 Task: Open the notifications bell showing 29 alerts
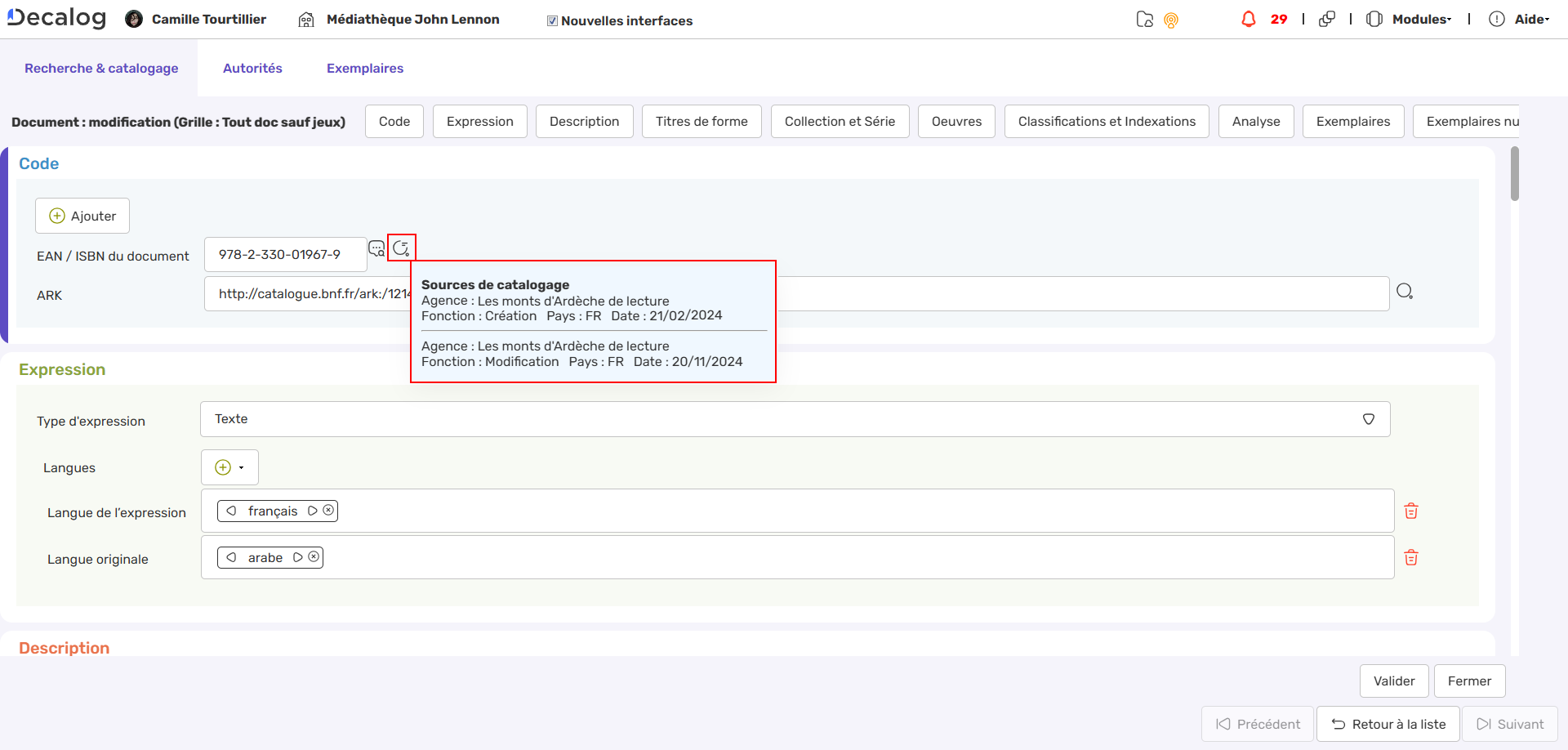(x=1249, y=18)
